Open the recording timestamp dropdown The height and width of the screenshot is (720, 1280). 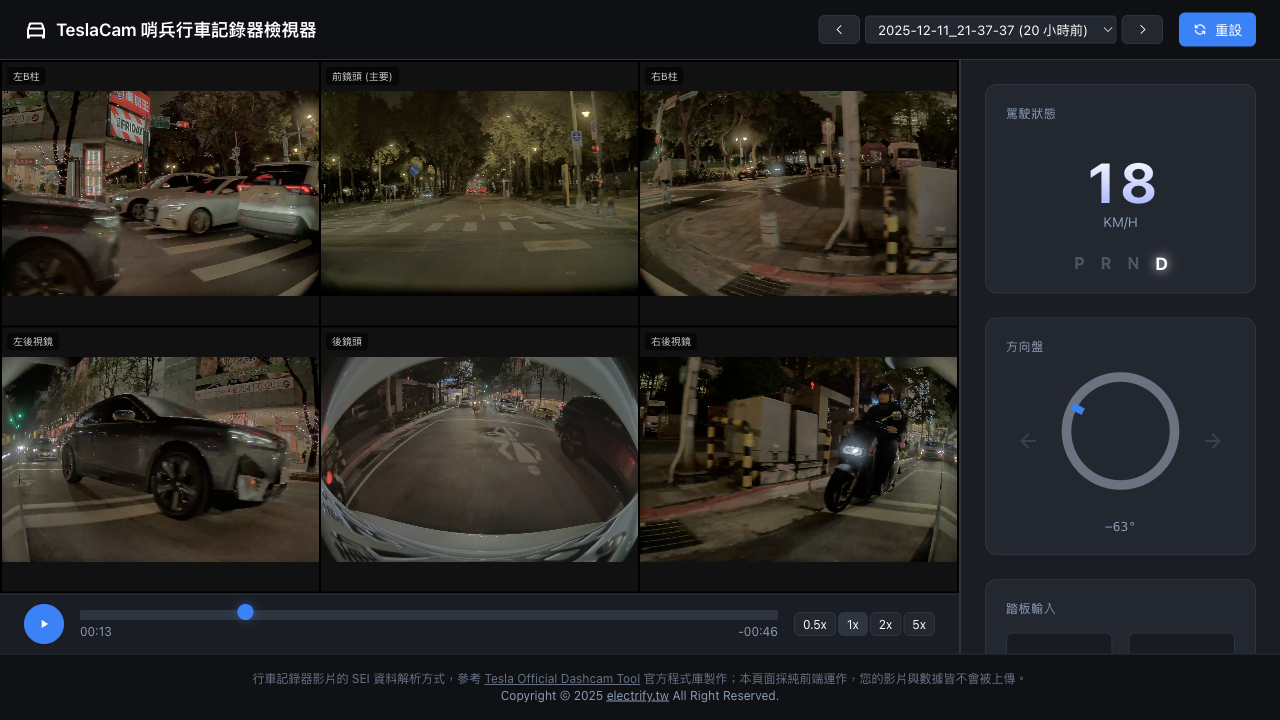click(990, 30)
